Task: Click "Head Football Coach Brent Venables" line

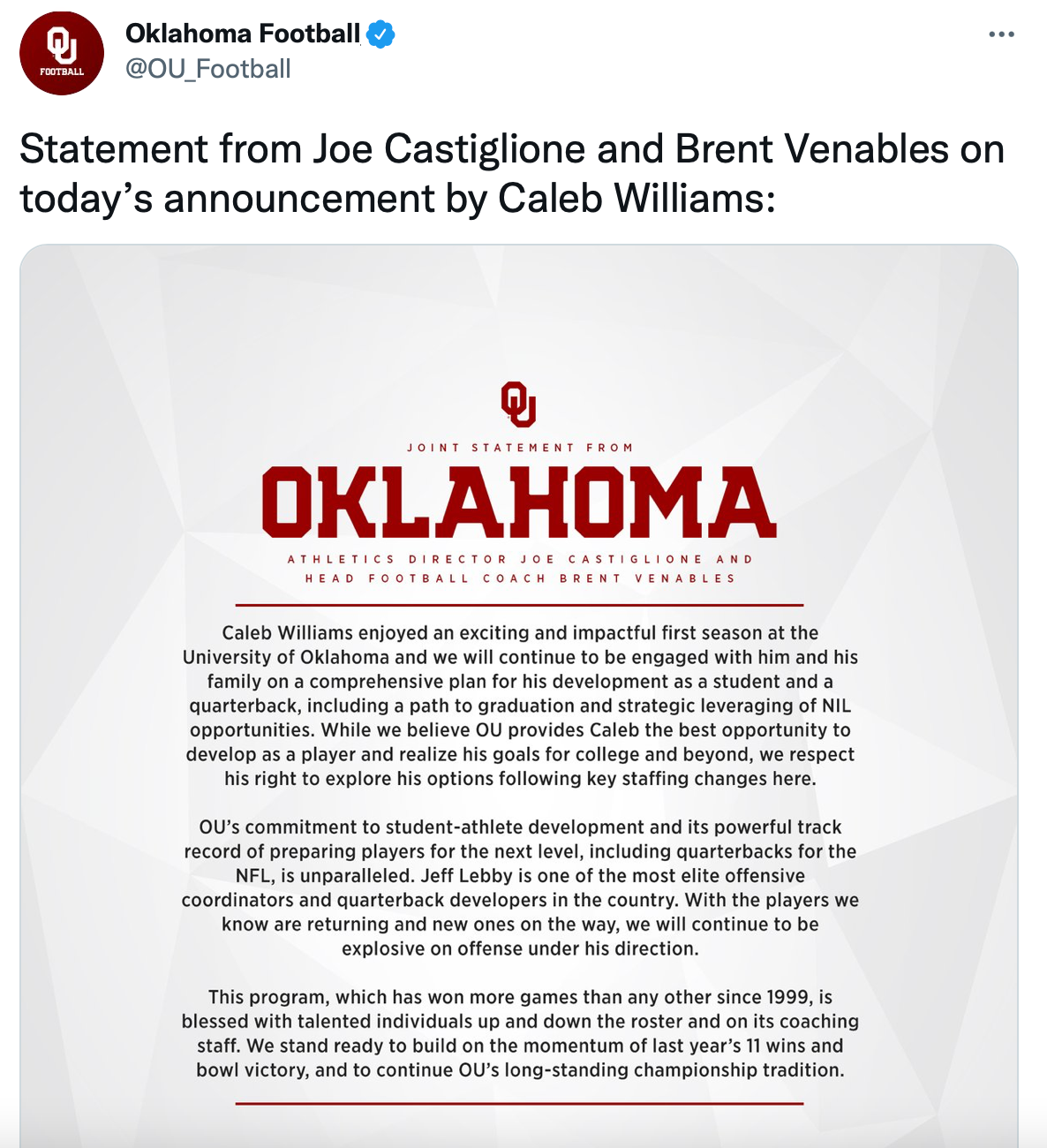Action: 520,578
